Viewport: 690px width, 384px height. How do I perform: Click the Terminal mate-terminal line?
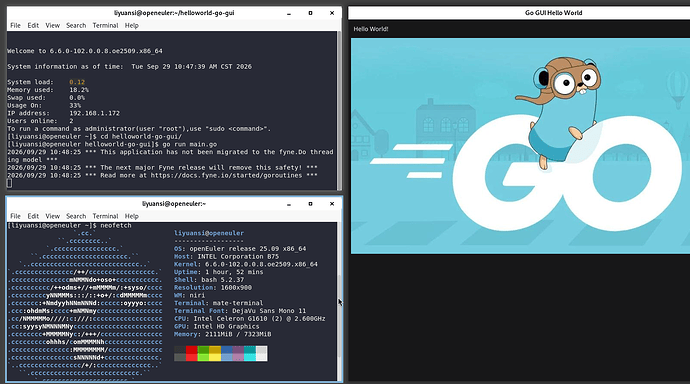pyautogui.click(x=218, y=303)
